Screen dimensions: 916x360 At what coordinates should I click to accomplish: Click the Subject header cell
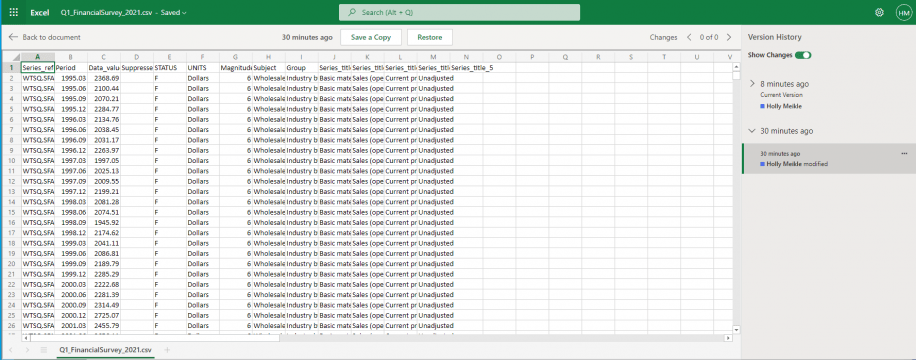tap(268, 67)
